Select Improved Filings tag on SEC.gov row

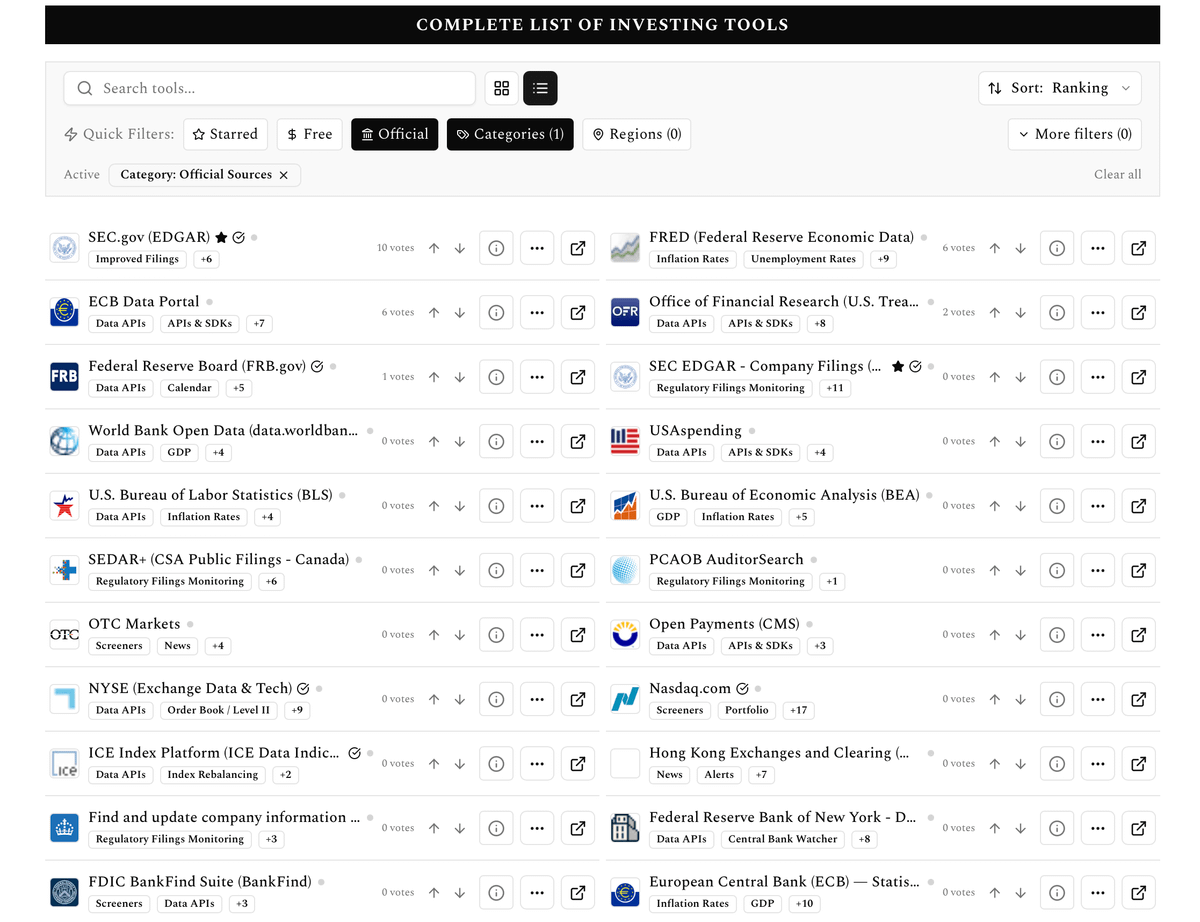click(x=137, y=259)
